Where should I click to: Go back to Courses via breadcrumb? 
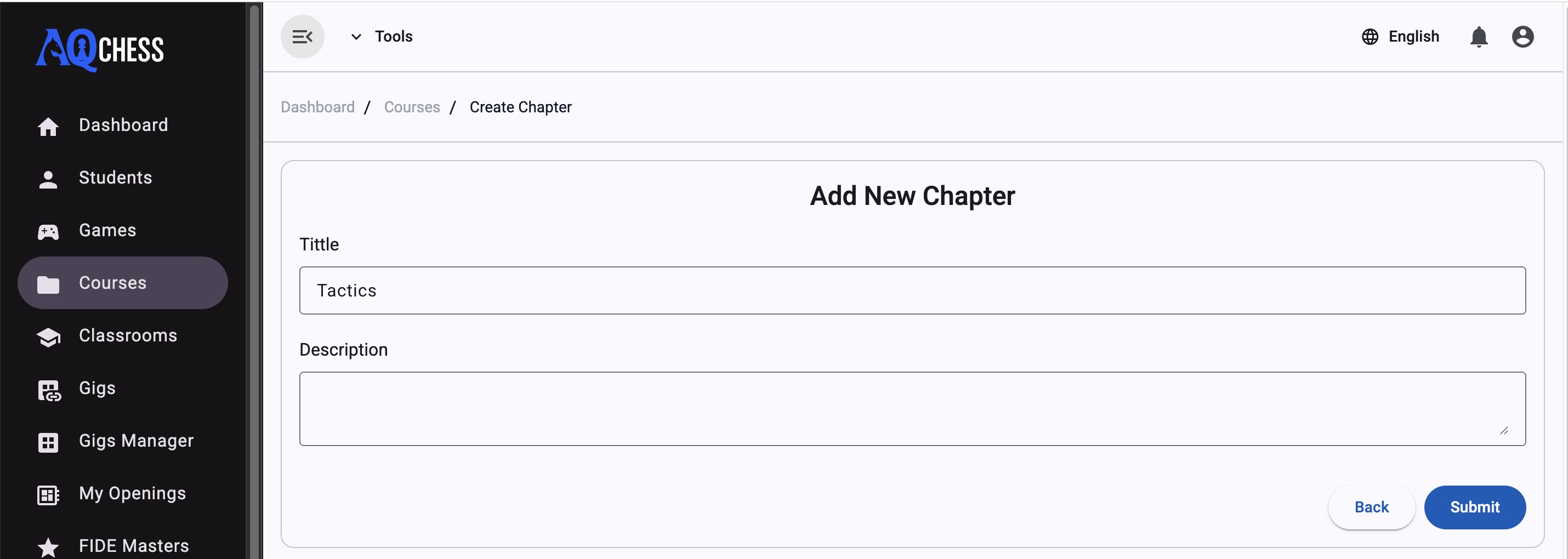[x=412, y=107]
